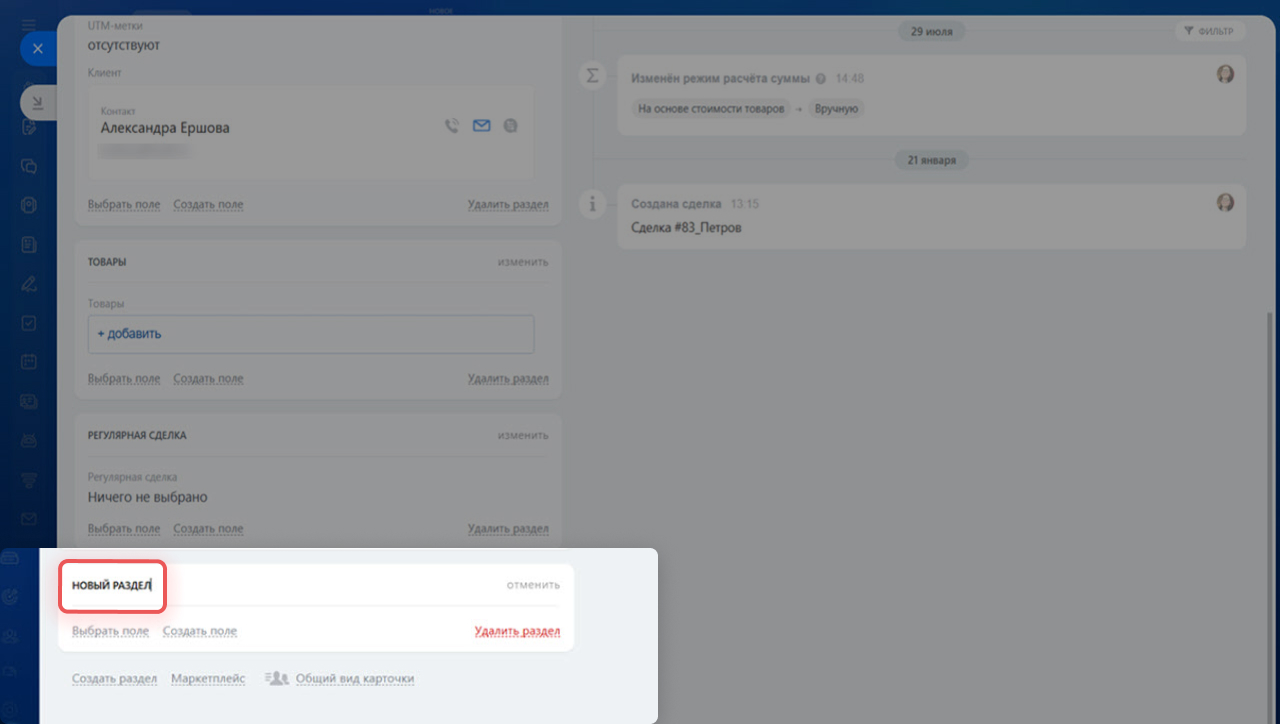Viewport: 1280px width, 724px height.
Task: Click into the НОВЫЙ РАЗДЕЛ section name field
Action: click(x=112, y=585)
